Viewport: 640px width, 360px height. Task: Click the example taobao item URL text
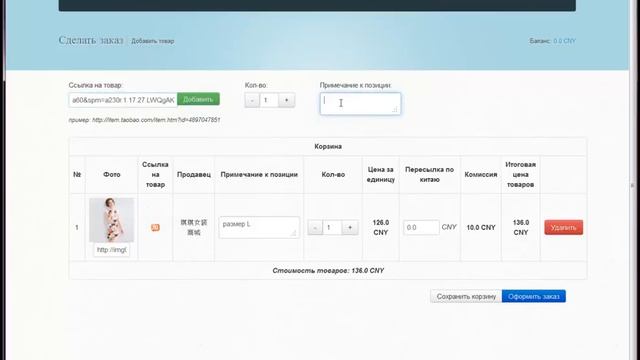[x=156, y=120]
